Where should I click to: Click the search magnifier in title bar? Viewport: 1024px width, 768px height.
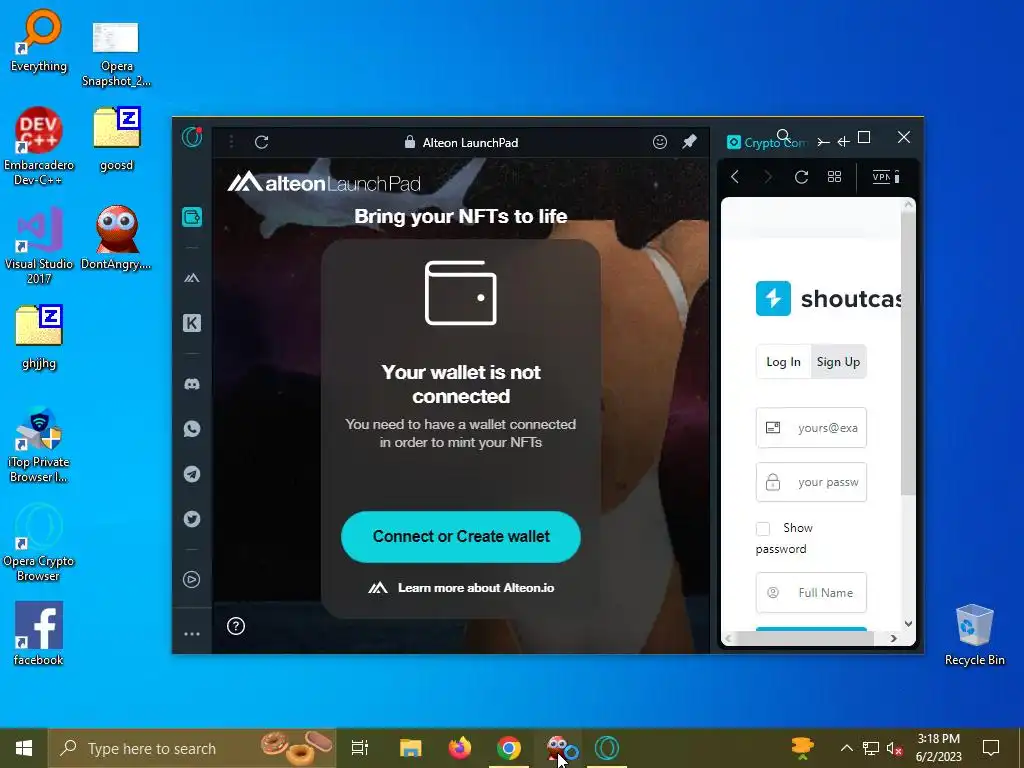[784, 135]
